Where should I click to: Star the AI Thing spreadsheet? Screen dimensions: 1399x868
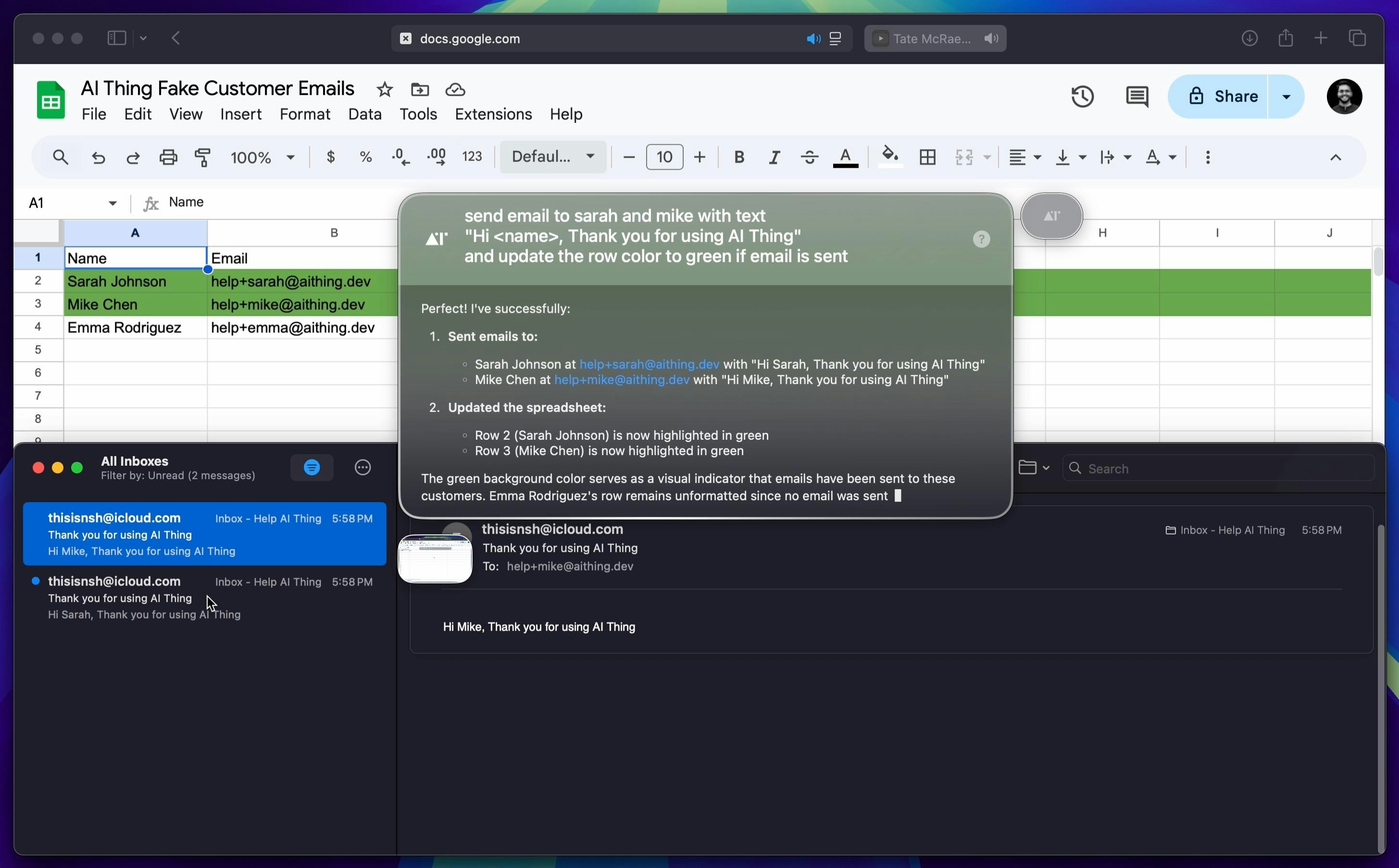click(x=385, y=89)
